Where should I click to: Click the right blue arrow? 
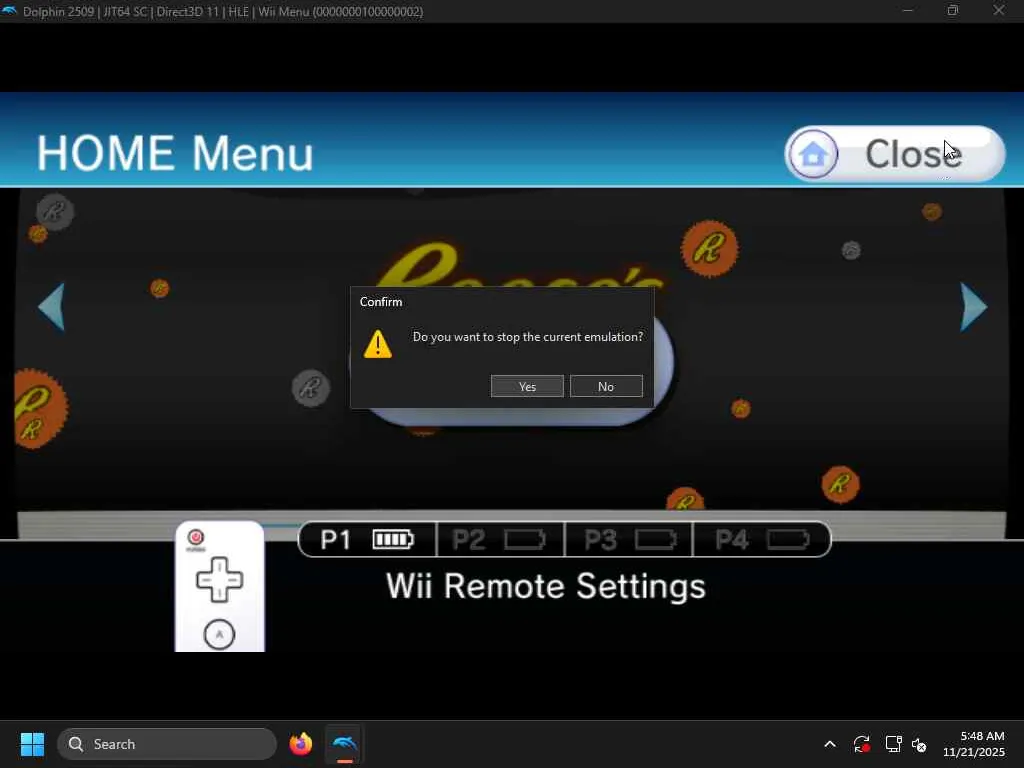coord(973,306)
